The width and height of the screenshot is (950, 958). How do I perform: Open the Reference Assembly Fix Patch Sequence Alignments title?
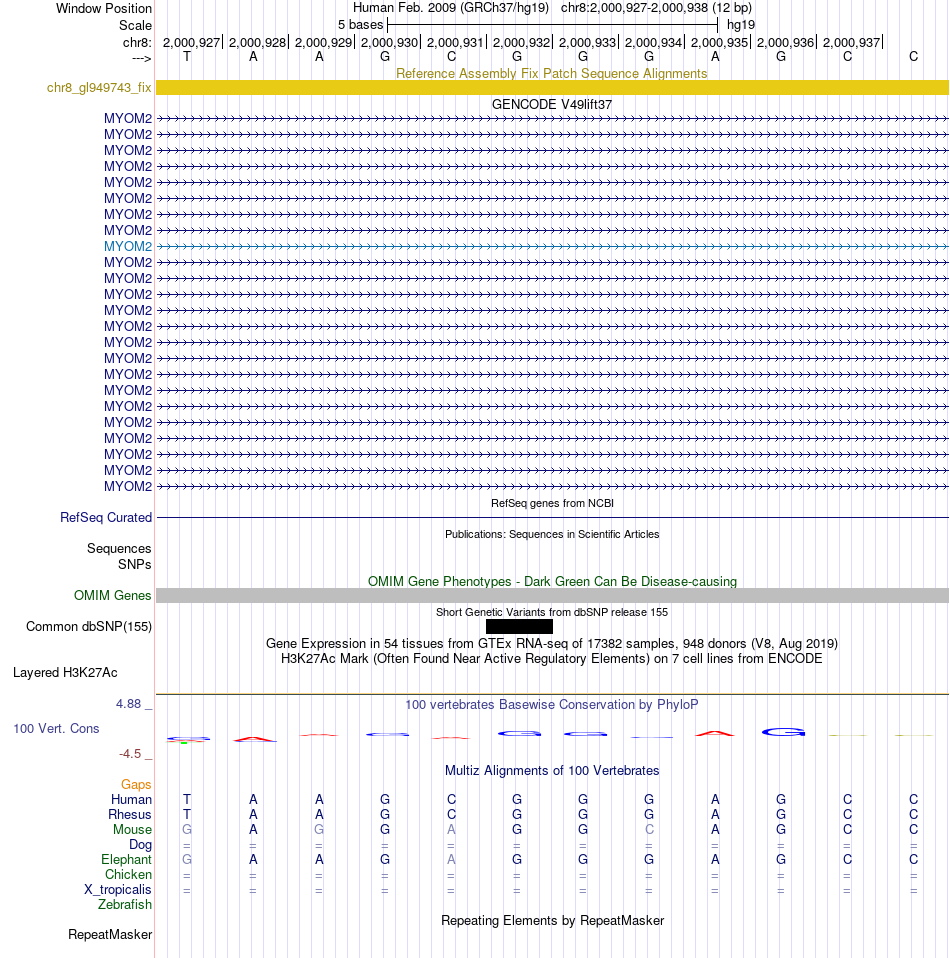552,73
